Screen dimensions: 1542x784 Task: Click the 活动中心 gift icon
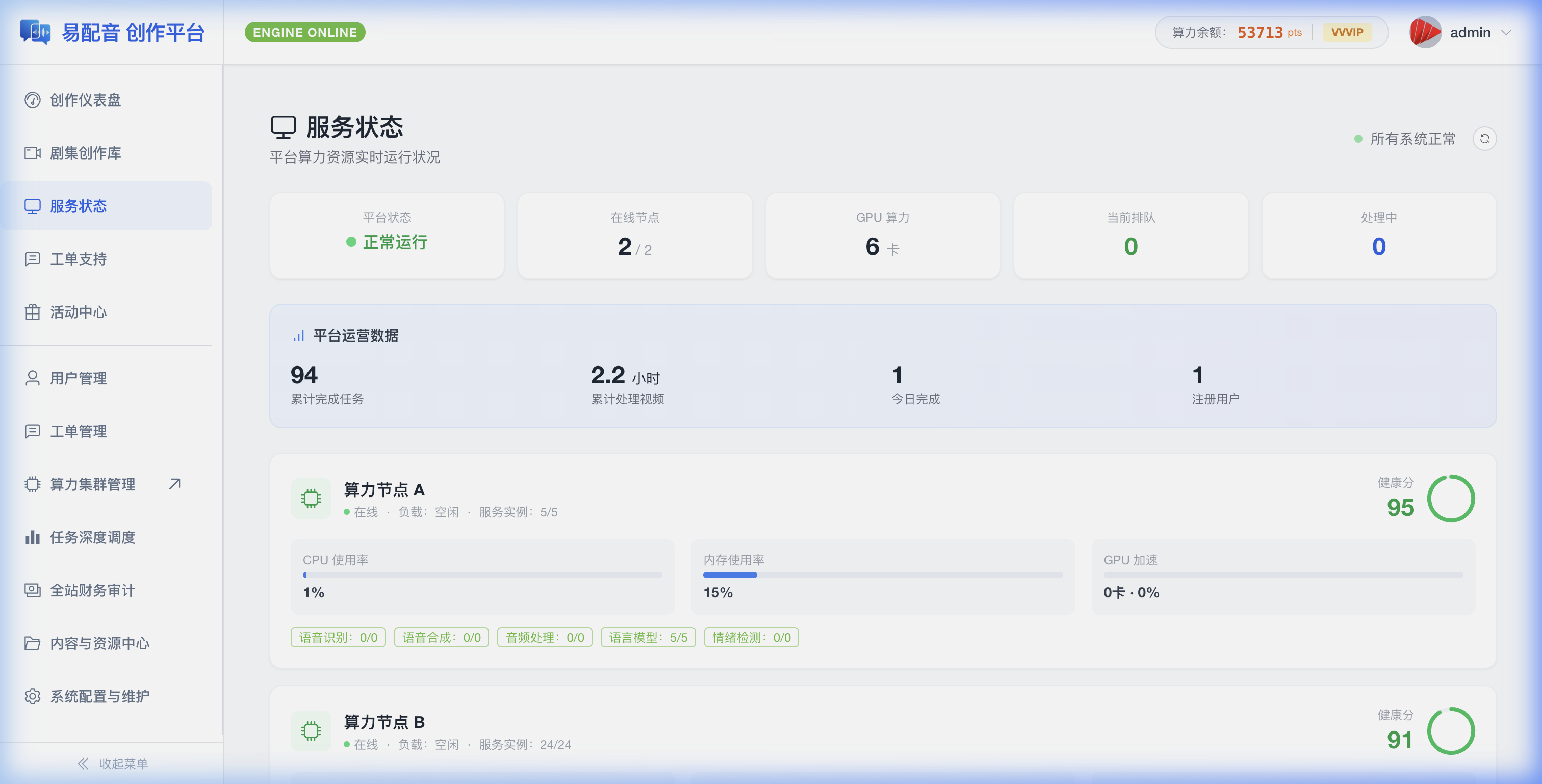point(32,312)
